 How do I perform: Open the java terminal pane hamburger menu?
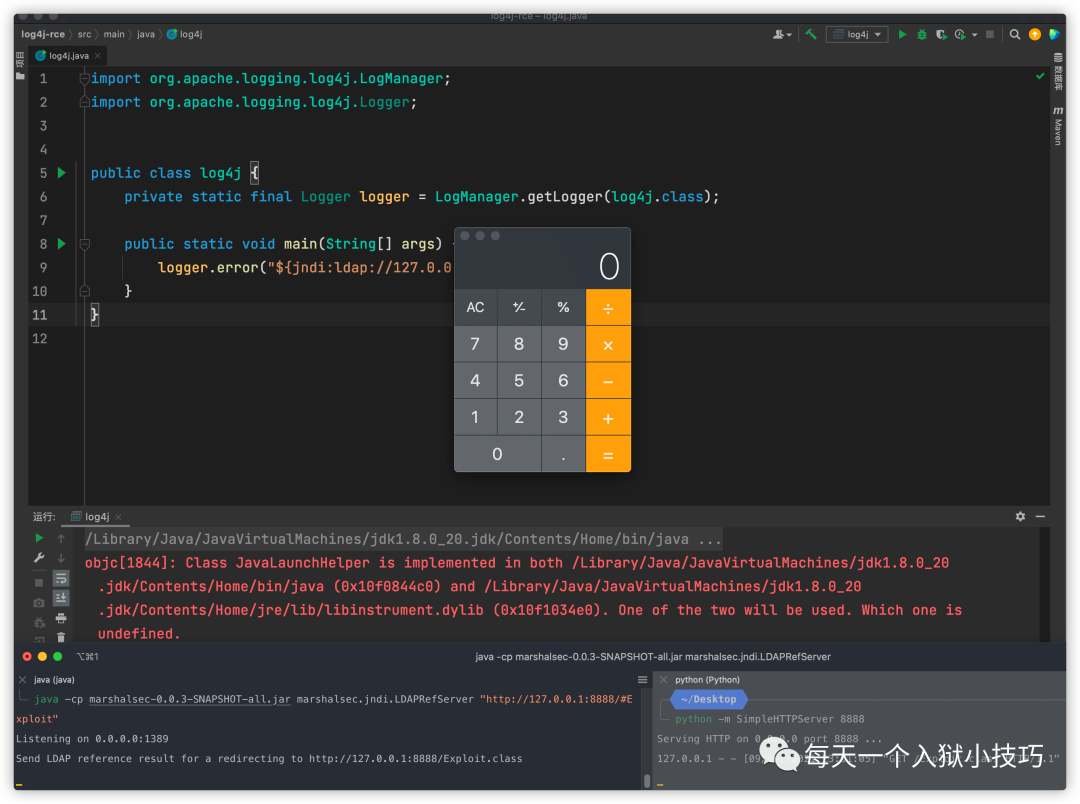pyautogui.click(x=643, y=679)
